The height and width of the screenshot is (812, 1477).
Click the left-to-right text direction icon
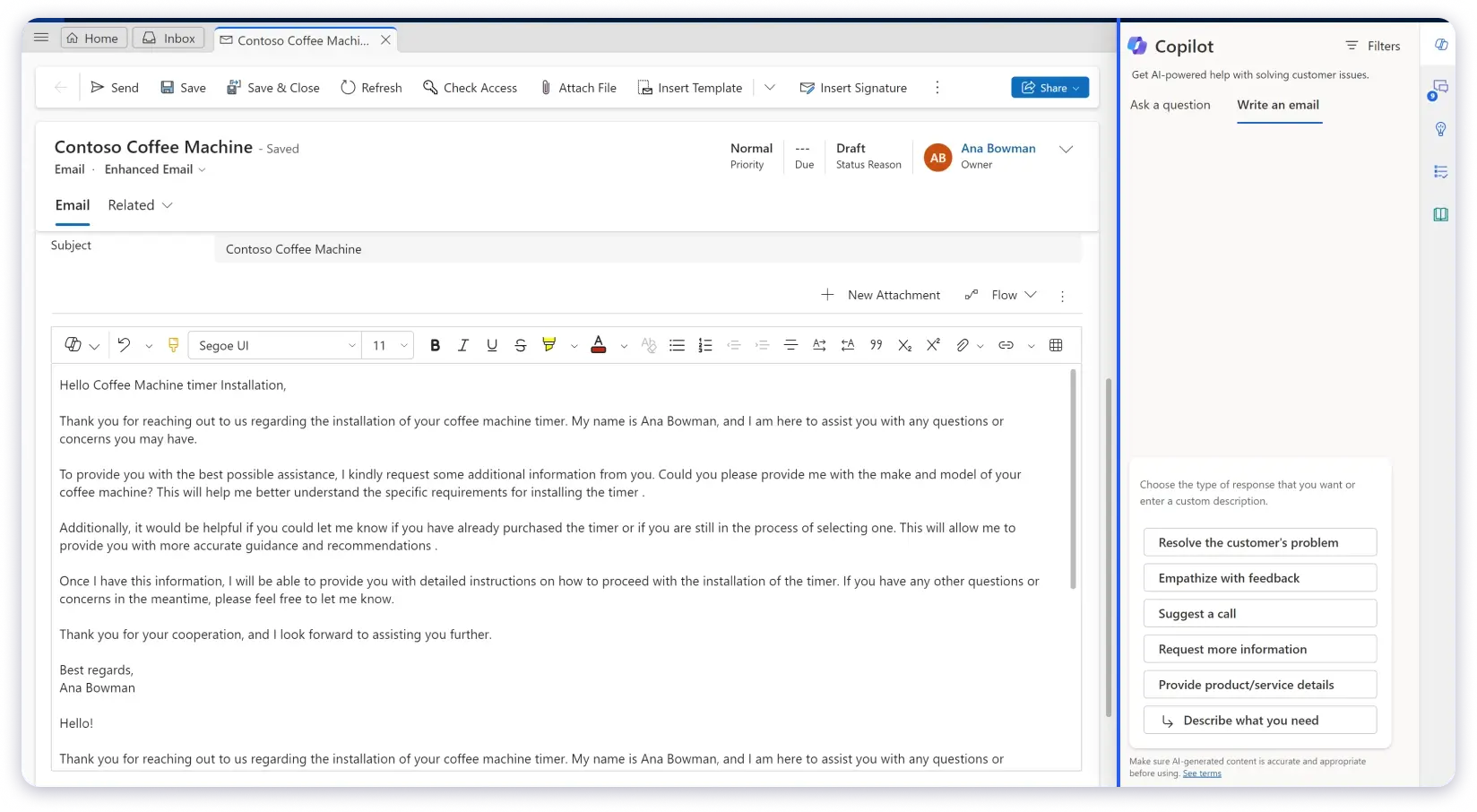[819, 345]
